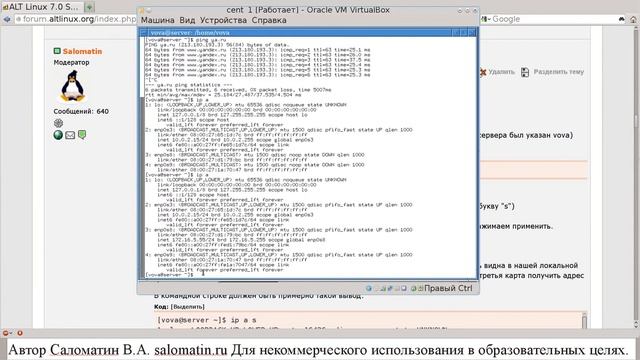The height and width of the screenshot is (360, 640).
Task: Click the split-topic page icon
Action: tap(525, 72)
